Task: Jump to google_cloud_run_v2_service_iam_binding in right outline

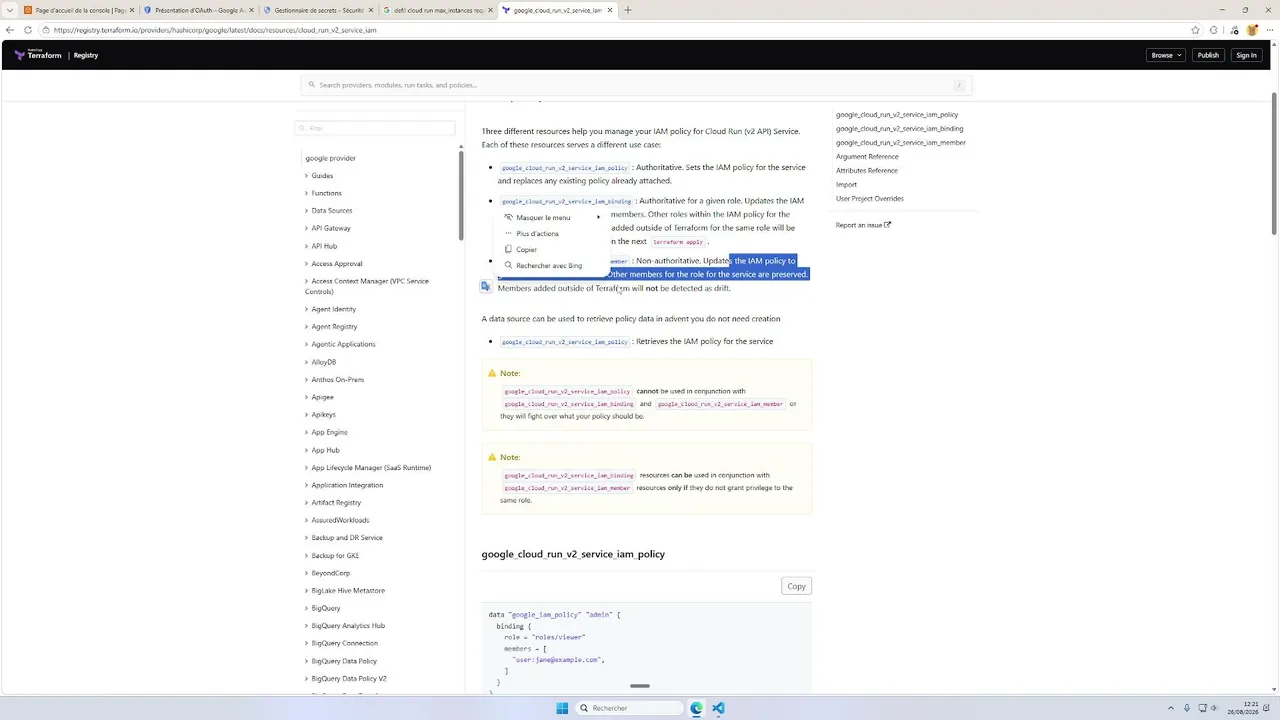Action: pyautogui.click(x=900, y=128)
